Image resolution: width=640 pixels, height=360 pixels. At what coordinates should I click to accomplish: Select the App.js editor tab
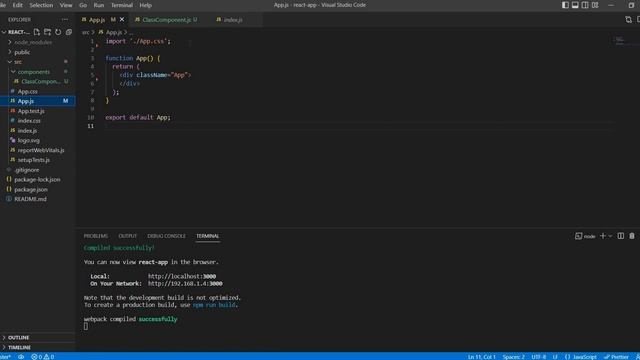tap(97, 20)
